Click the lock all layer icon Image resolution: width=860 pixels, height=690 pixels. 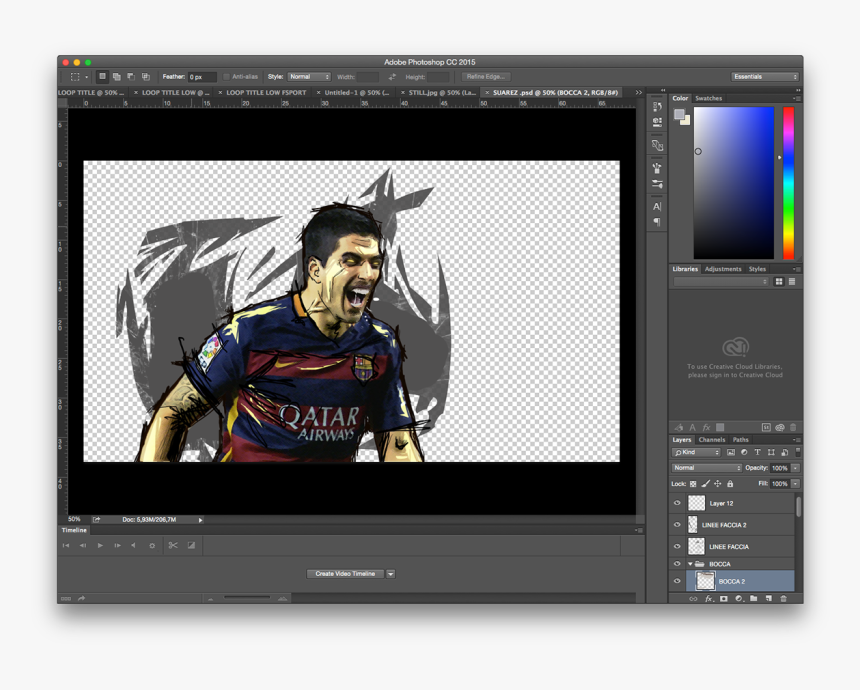730,484
